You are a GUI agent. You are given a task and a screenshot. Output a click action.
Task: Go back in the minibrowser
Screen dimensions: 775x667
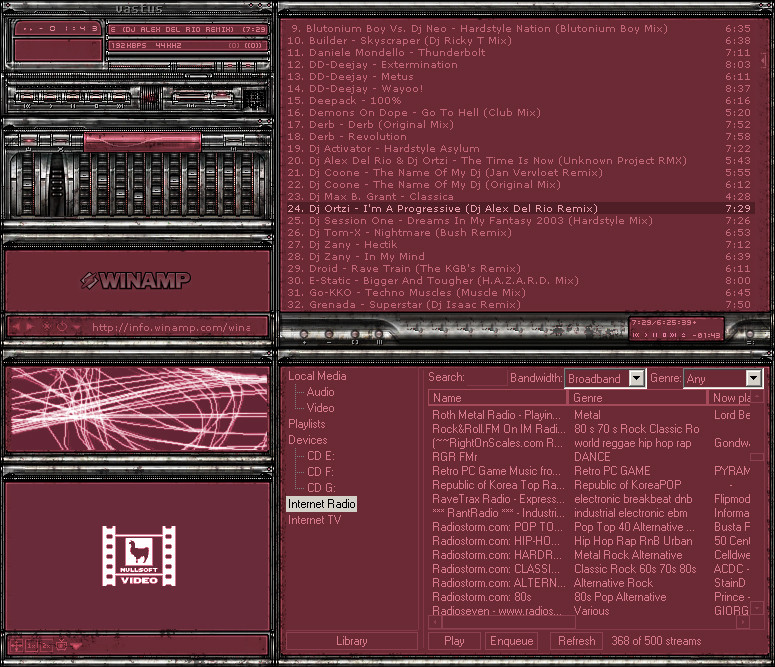coord(16,327)
